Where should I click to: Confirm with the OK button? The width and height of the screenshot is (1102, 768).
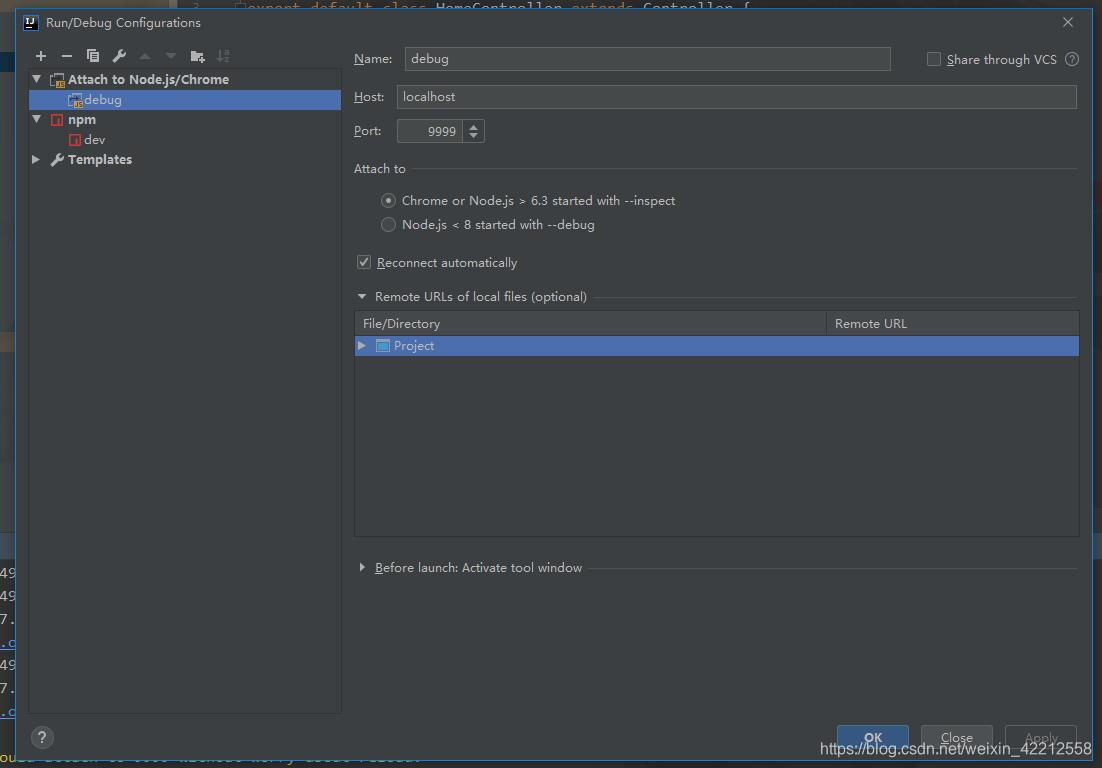[873, 738]
